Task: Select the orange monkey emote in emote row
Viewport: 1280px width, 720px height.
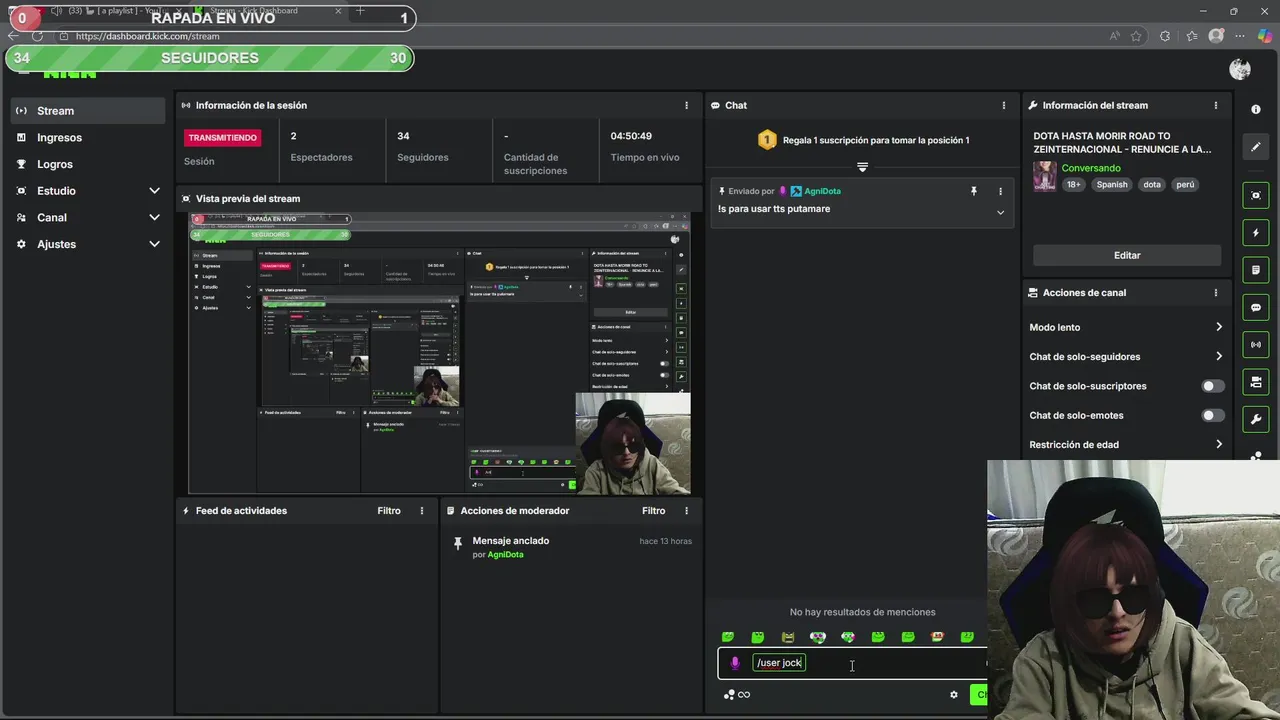Action: 937,637
